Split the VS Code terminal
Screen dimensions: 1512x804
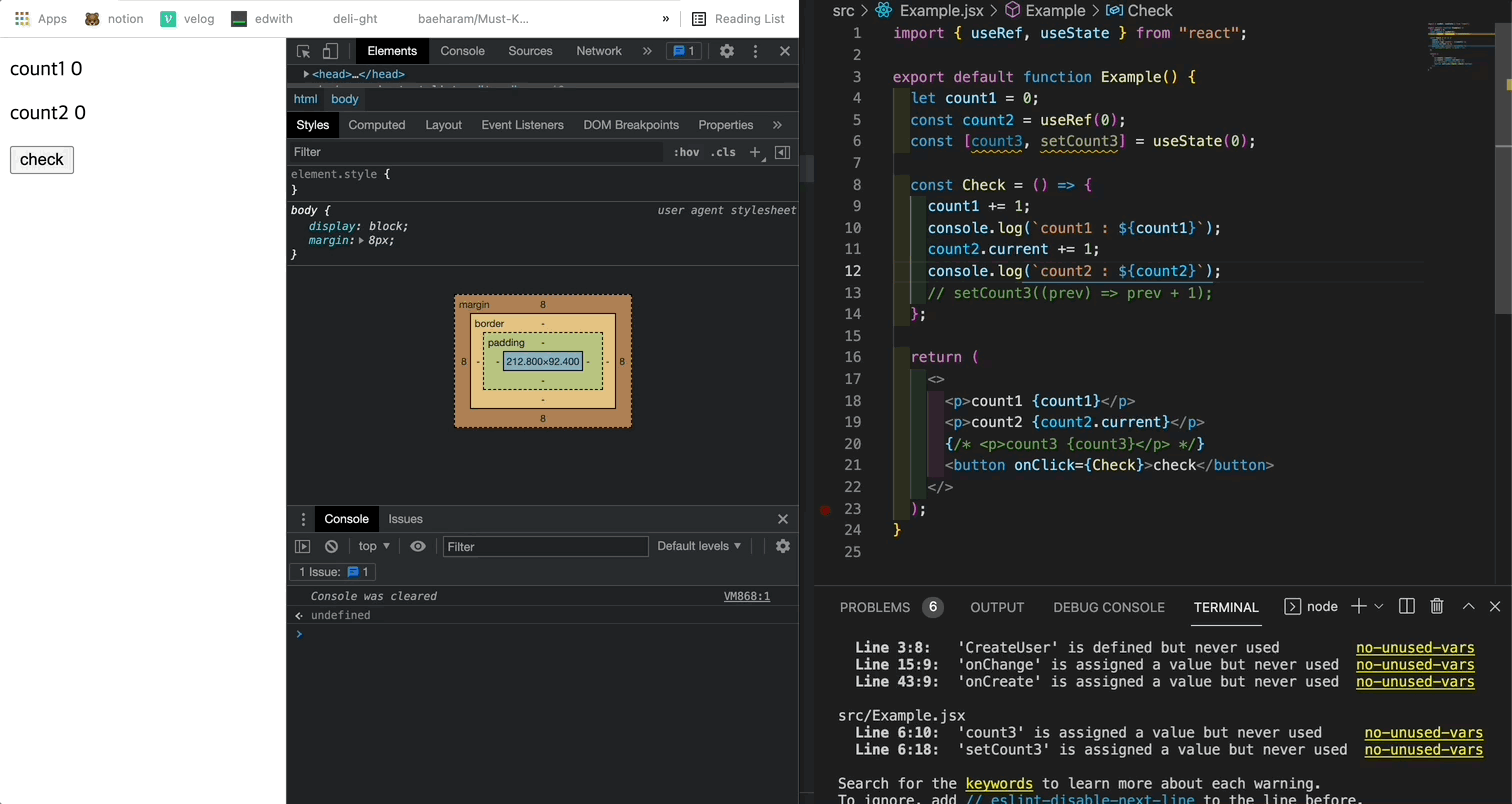pyautogui.click(x=1407, y=606)
